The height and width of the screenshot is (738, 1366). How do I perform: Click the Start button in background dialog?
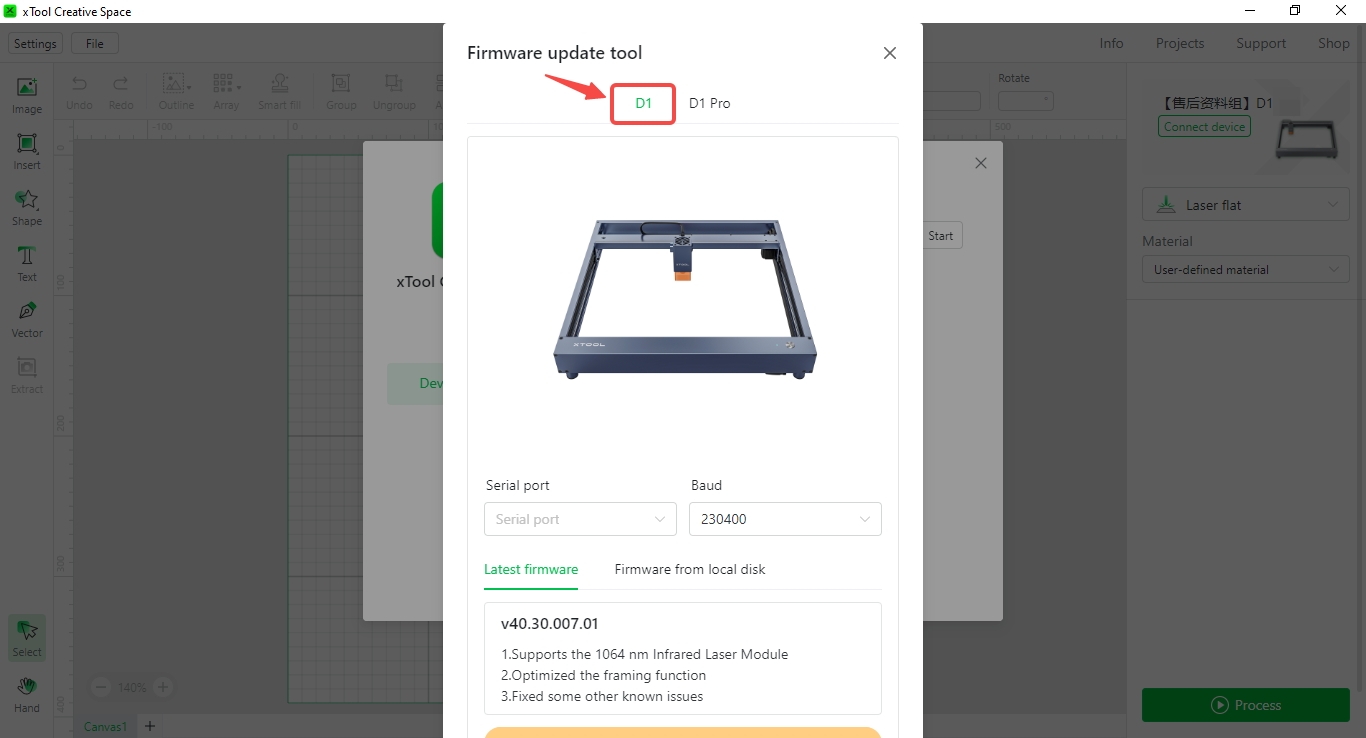click(941, 236)
